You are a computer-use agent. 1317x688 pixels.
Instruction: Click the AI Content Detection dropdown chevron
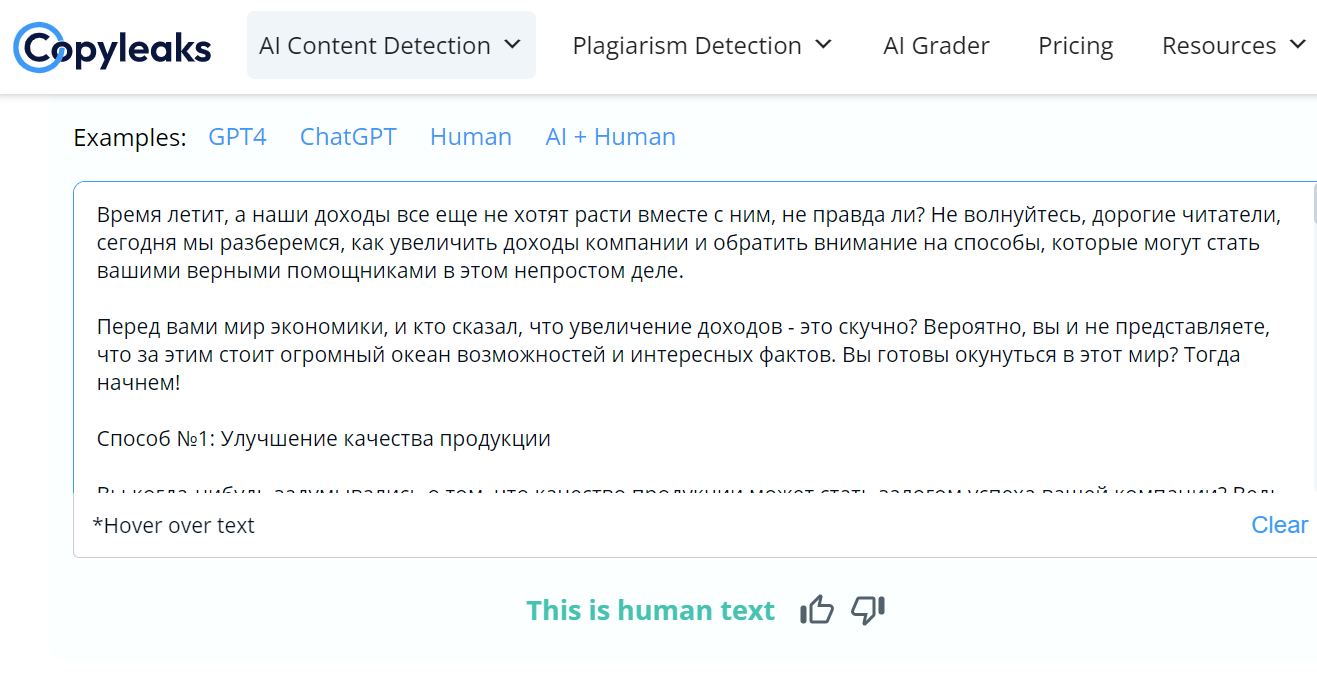coord(512,45)
